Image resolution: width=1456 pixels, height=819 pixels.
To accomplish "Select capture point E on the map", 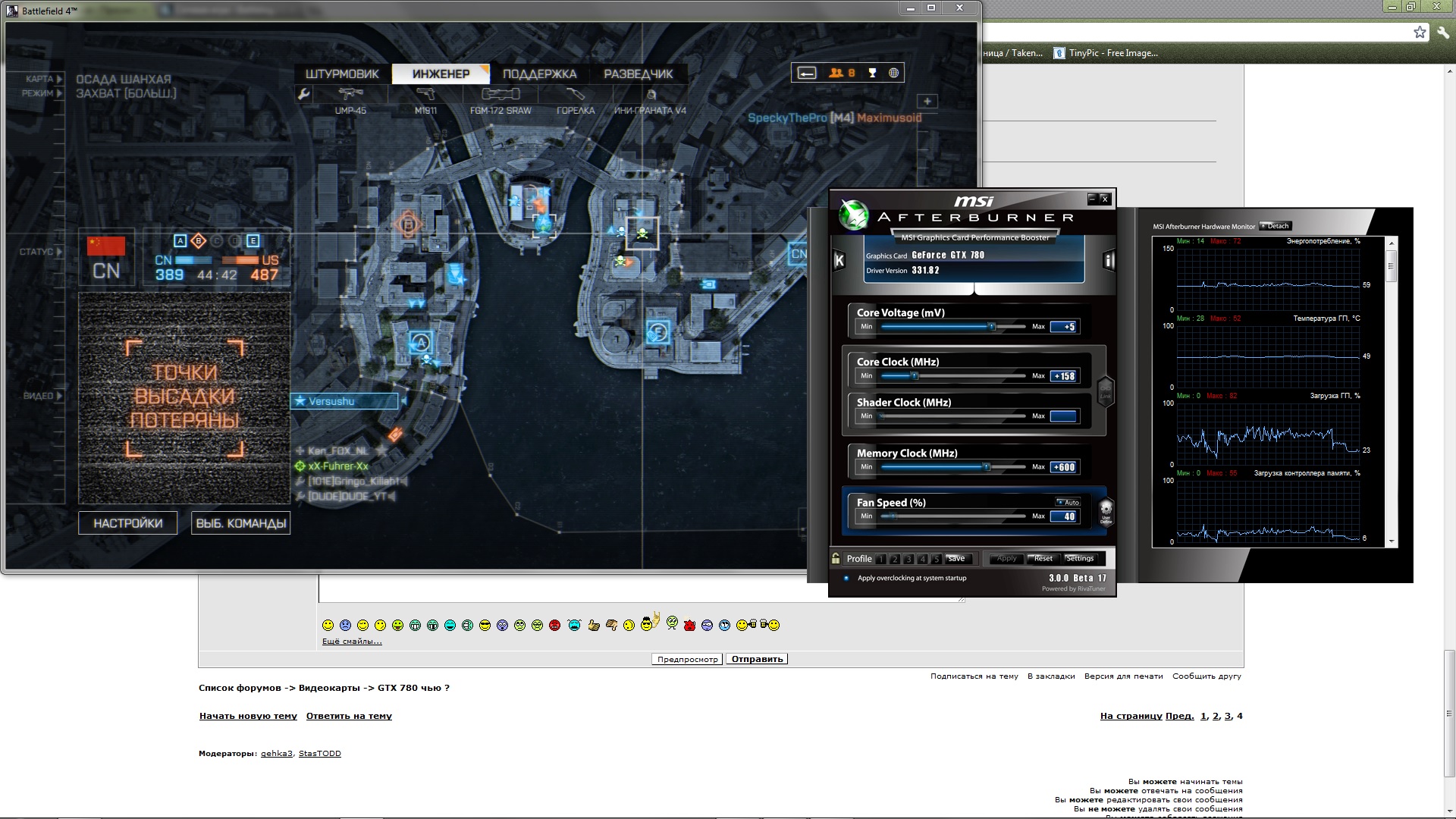I will 658,332.
